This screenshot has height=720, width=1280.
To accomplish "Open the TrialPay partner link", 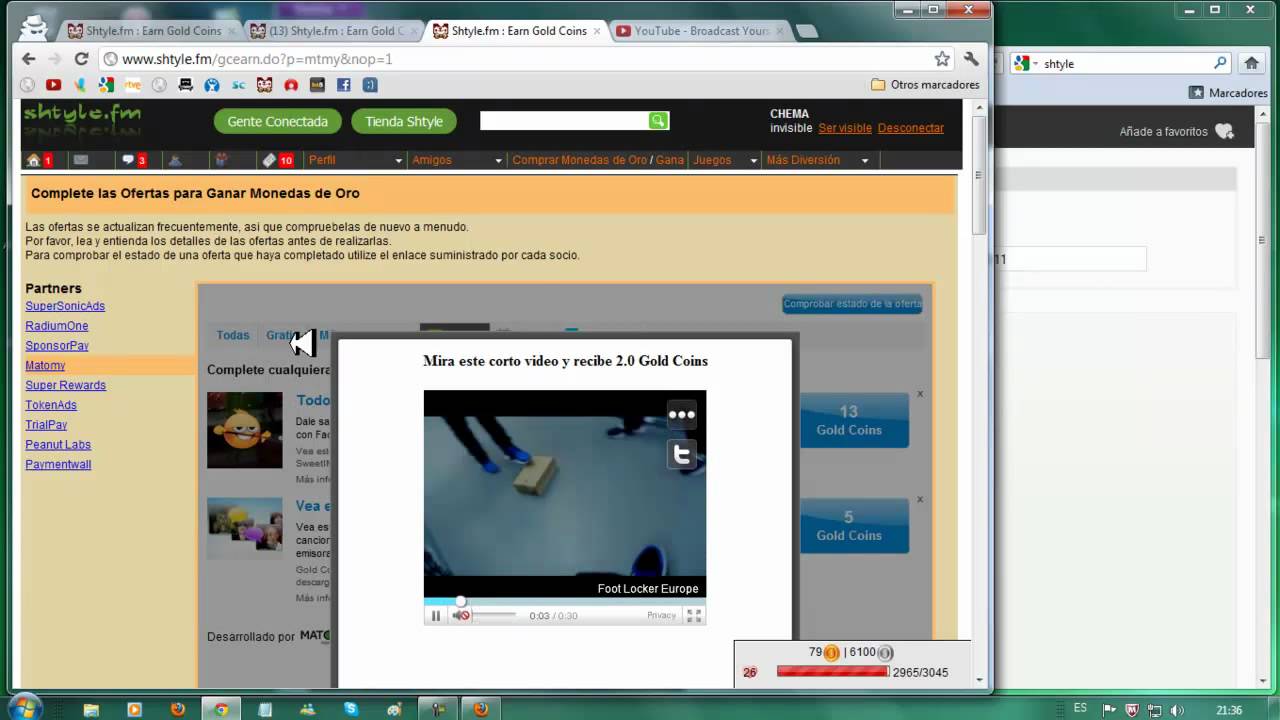I will coord(46,425).
